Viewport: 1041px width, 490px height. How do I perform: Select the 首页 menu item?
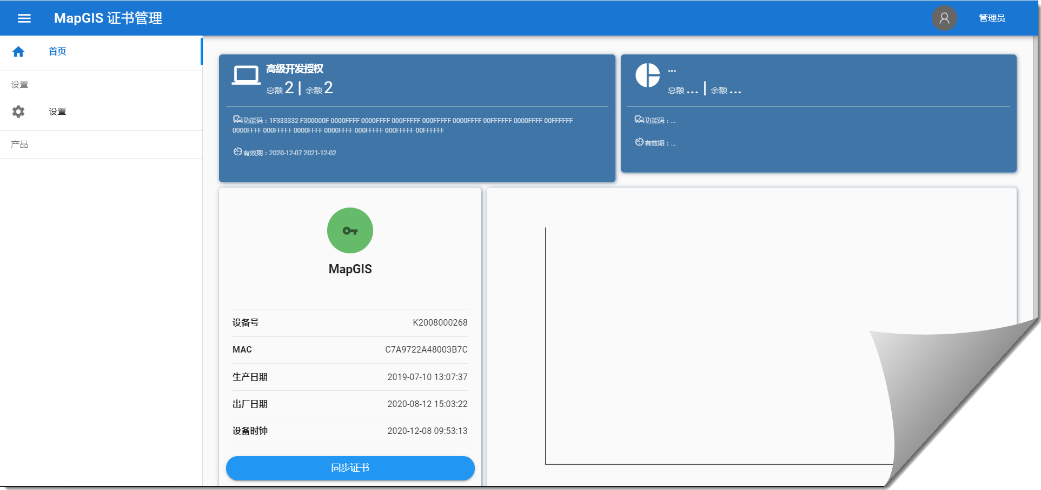[58, 51]
